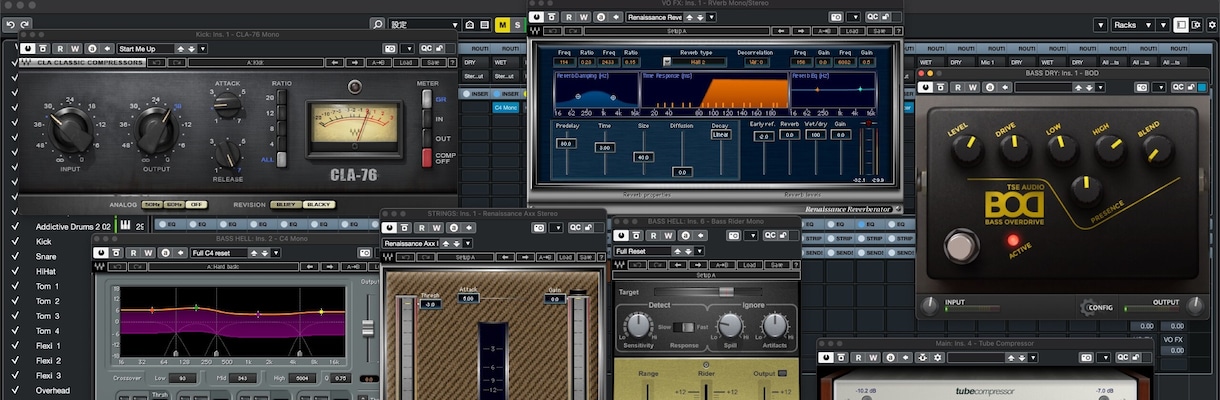Take snapshot with CLA-76 camera icon
Viewport: 1220px width, 400px height.
[x=389, y=48]
